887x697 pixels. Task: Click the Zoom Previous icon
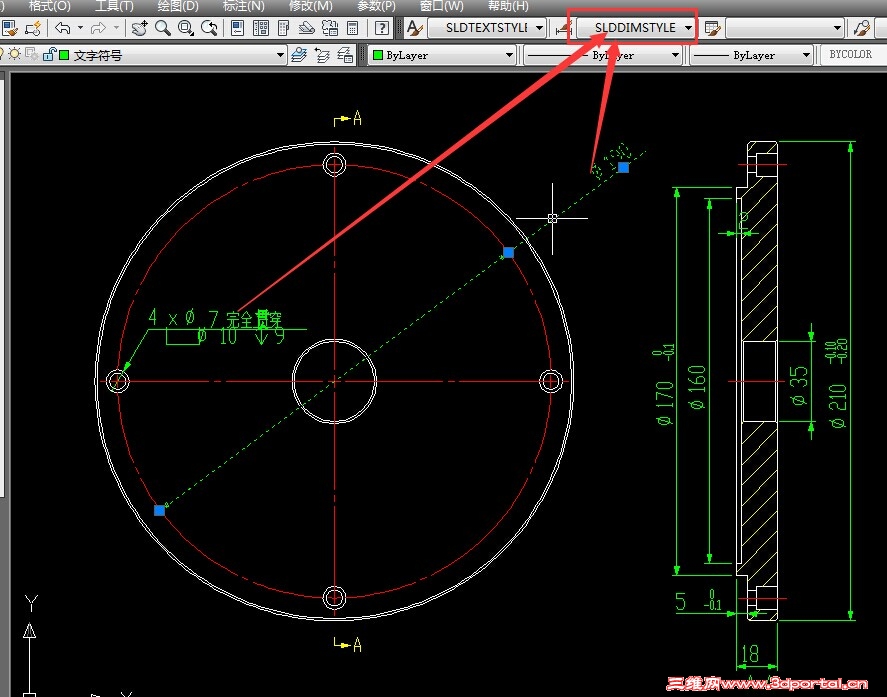[x=209, y=28]
